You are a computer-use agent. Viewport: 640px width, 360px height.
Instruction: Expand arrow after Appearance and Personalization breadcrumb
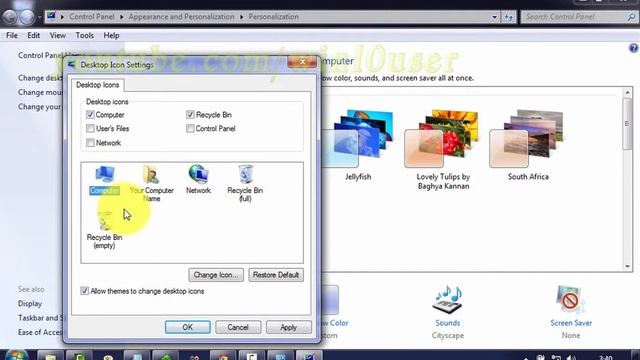pos(242,17)
